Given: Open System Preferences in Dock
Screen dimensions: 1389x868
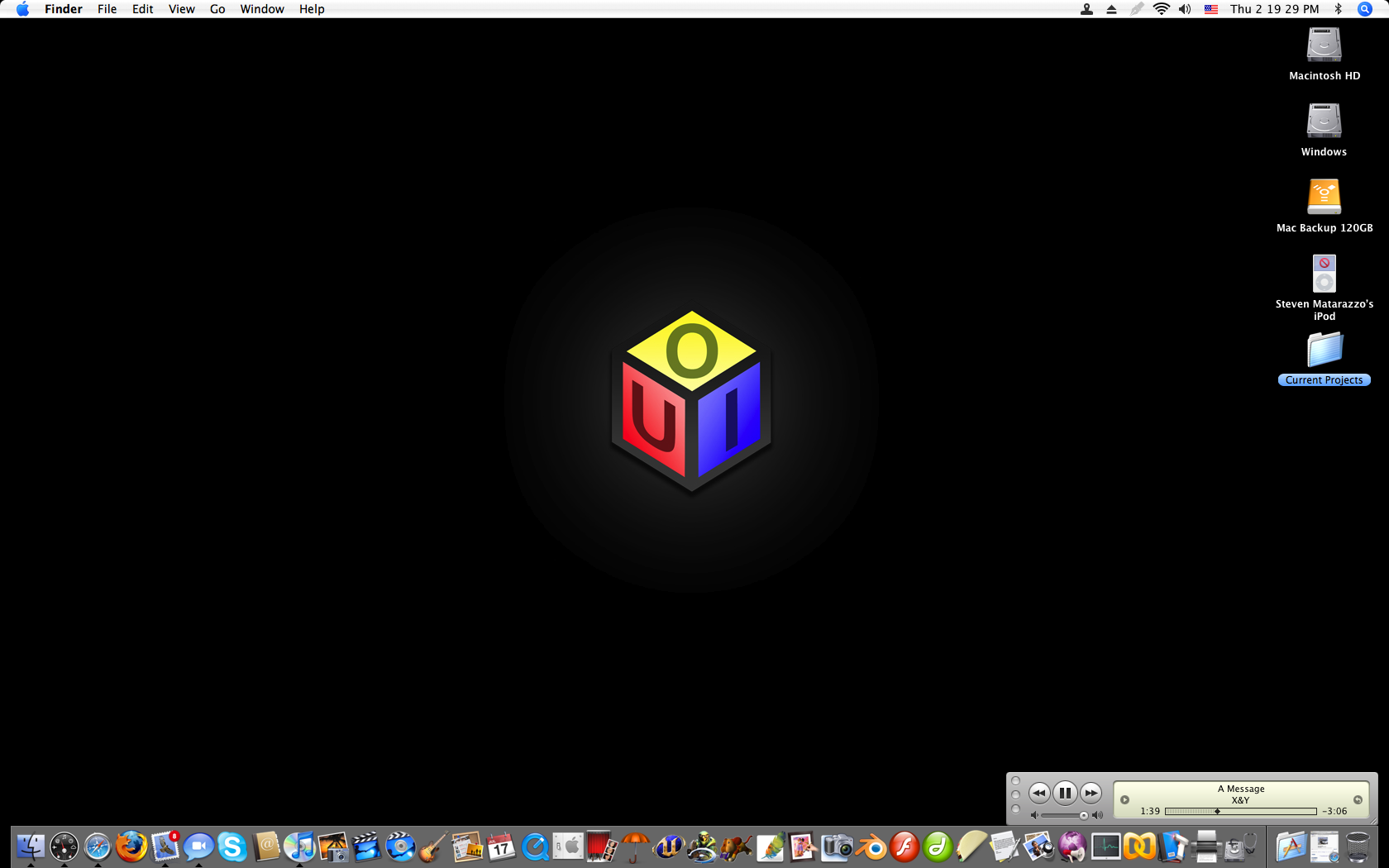Looking at the screenshot, I should coord(569,847).
